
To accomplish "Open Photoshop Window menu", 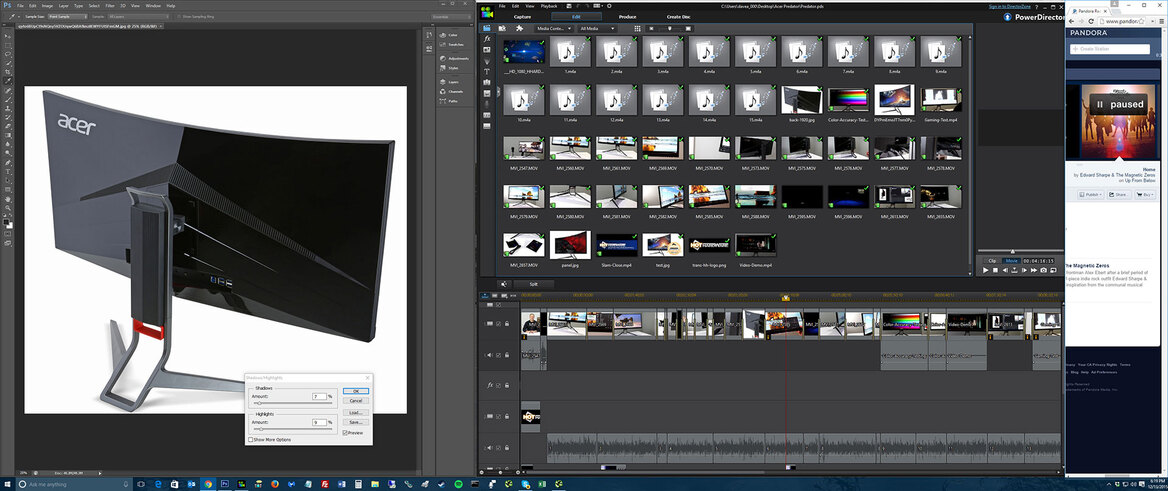I will click(151, 5).
